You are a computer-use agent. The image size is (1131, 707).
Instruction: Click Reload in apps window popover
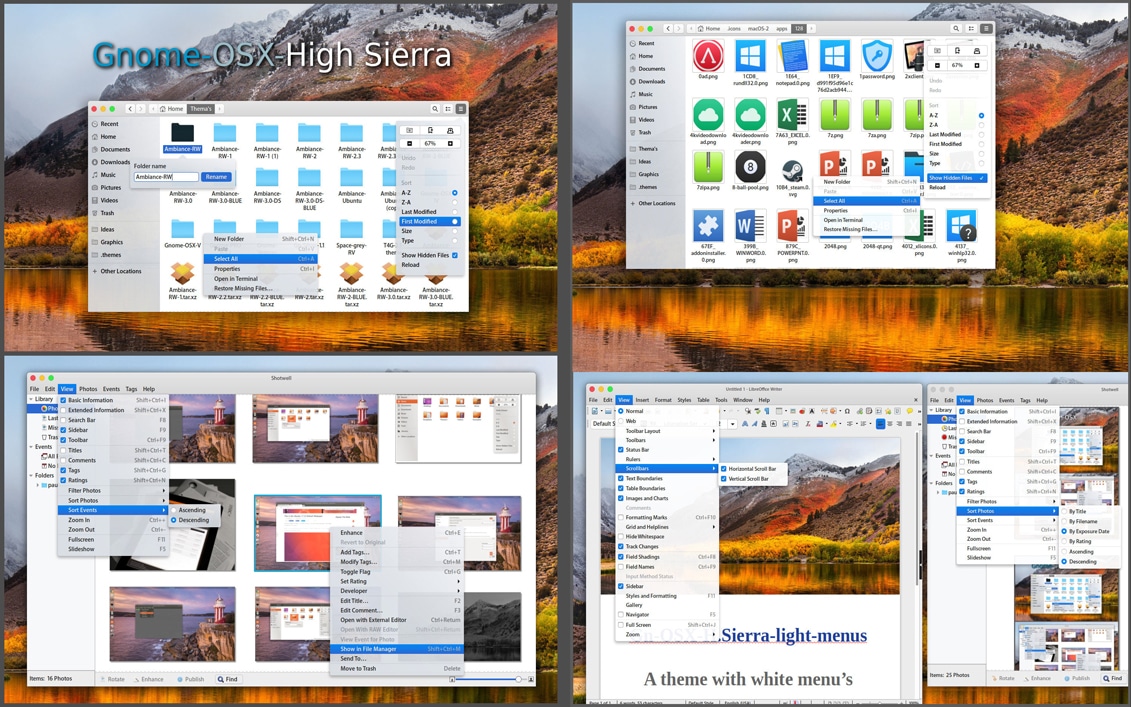click(937, 188)
